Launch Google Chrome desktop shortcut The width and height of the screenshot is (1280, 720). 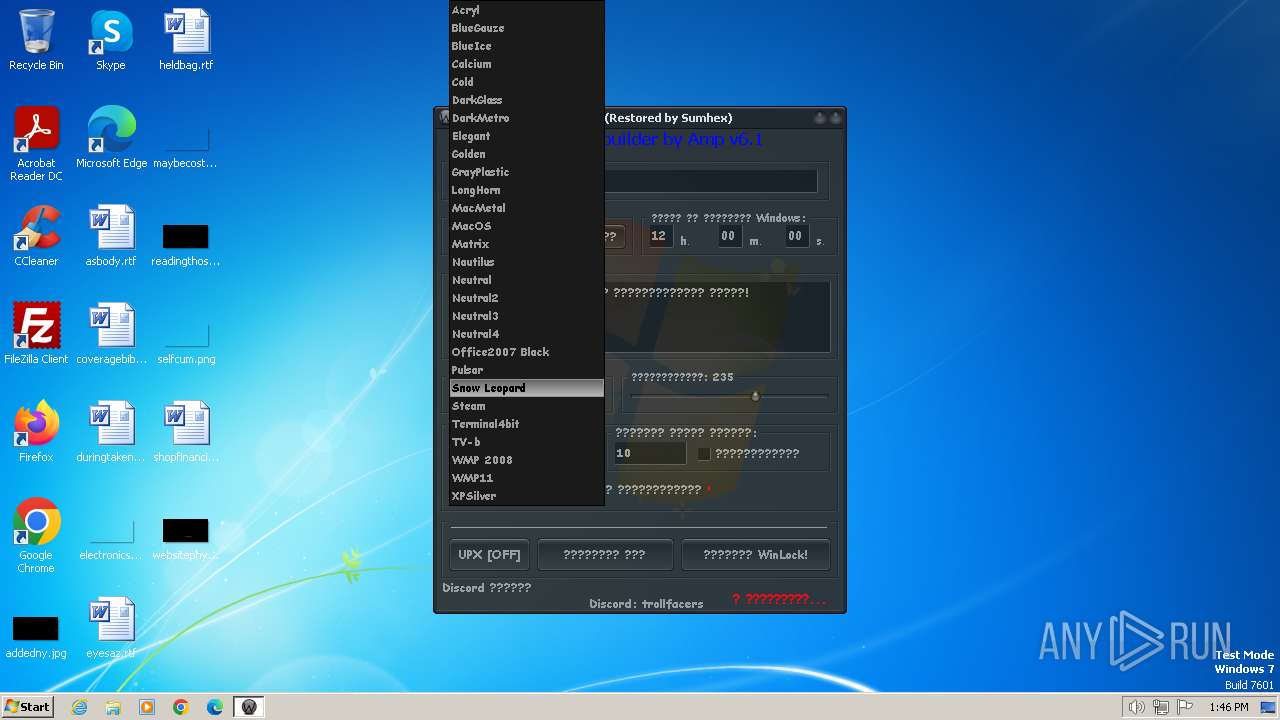36,536
